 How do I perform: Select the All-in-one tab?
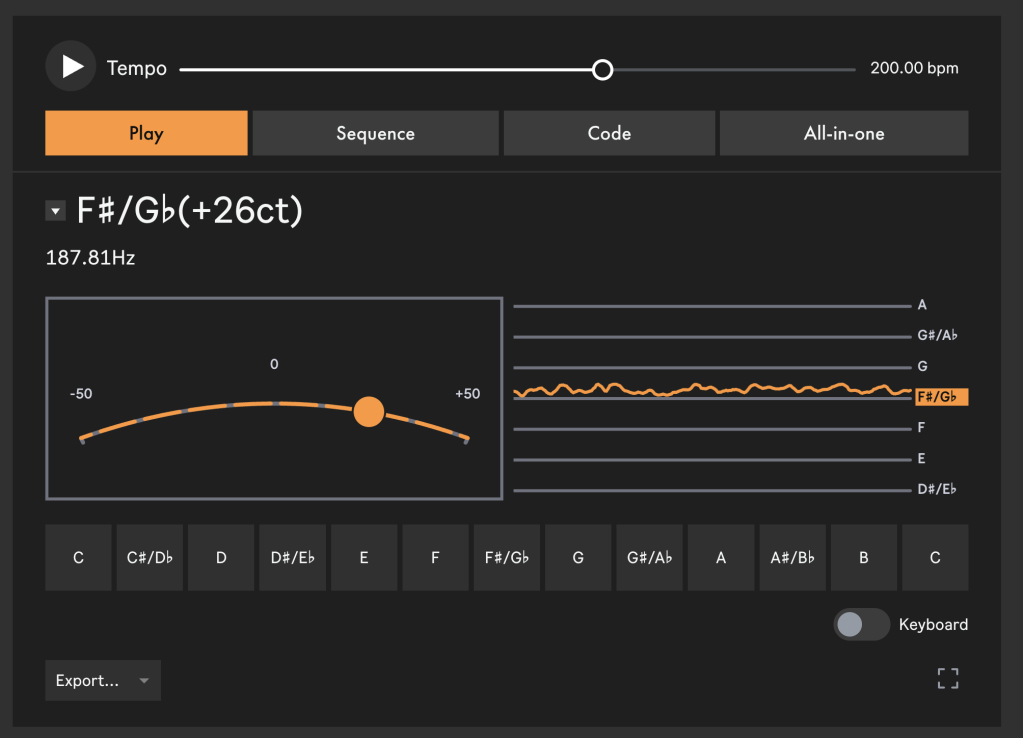844,133
